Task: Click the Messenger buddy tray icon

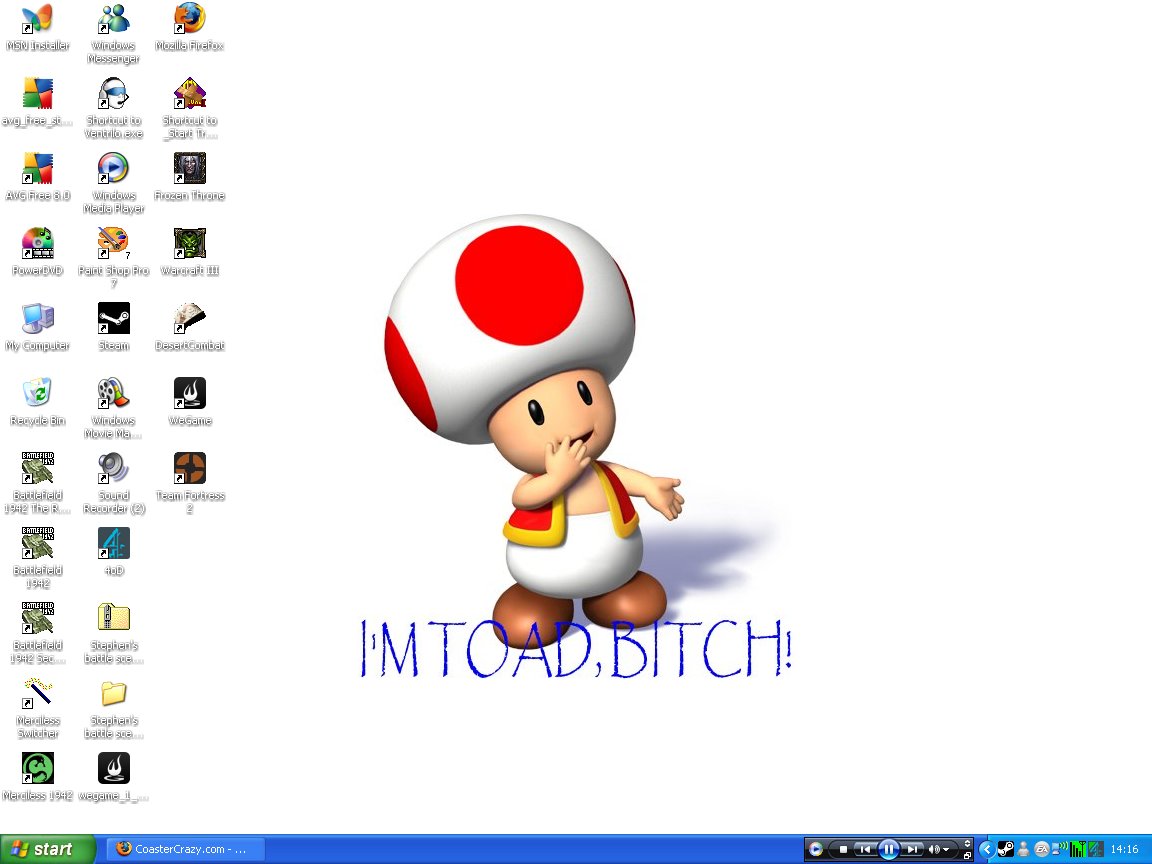Action: click(x=1023, y=849)
